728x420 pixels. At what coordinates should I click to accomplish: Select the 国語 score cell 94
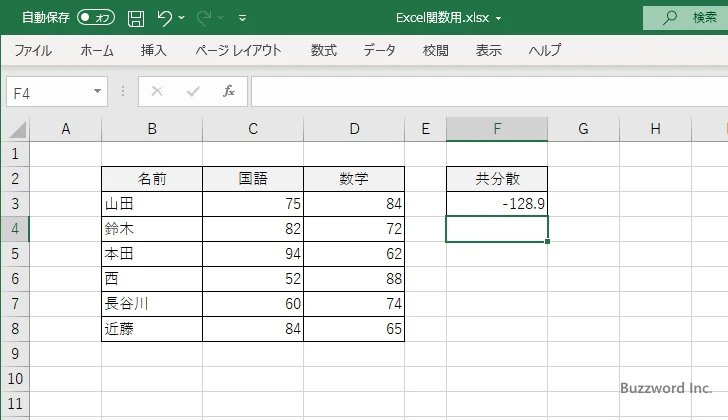pyautogui.click(x=253, y=254)
